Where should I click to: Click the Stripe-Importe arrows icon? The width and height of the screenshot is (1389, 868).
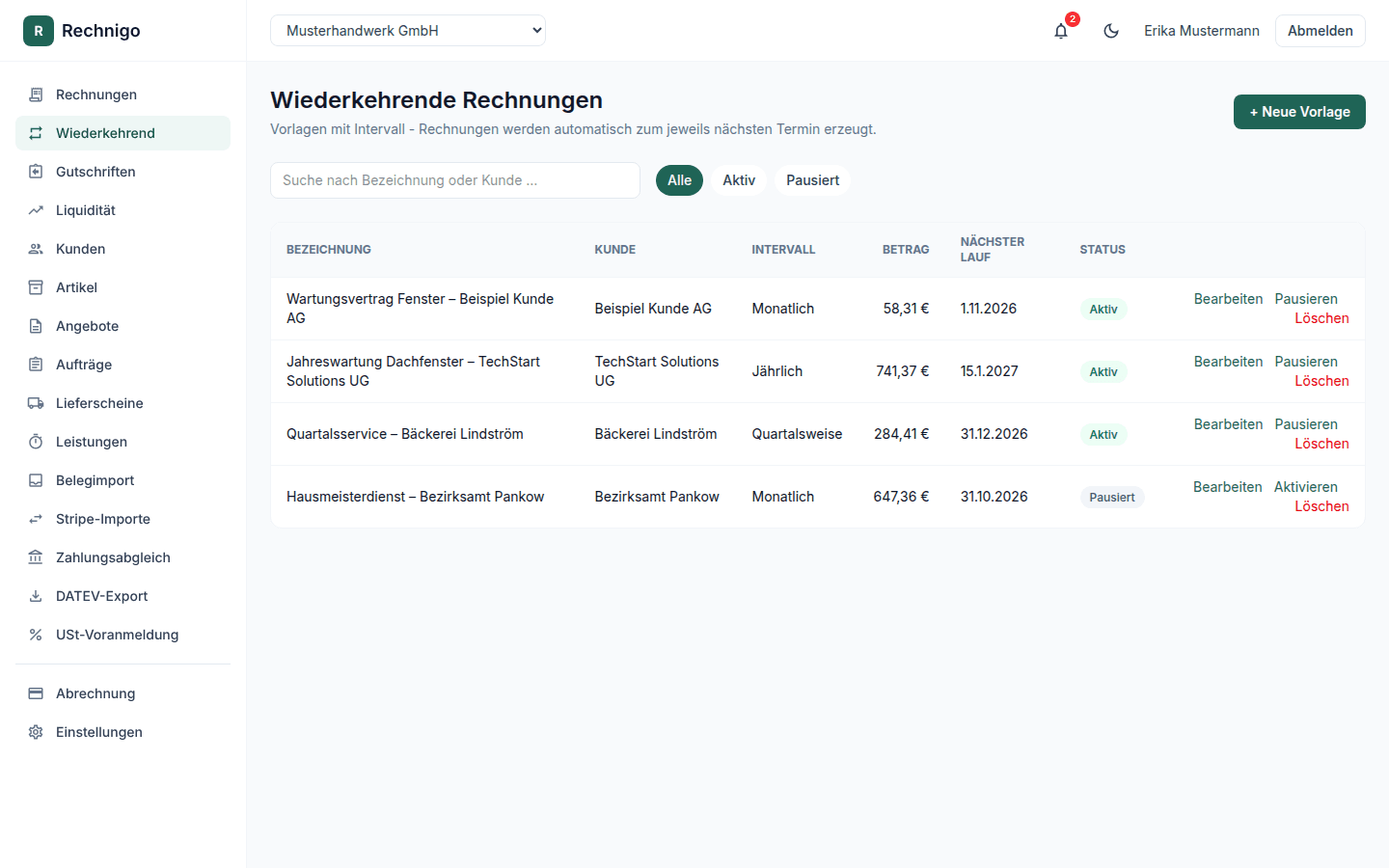(36, 519)
